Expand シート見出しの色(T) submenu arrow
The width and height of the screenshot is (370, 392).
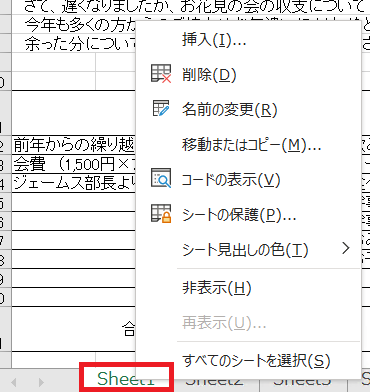coord(346,248)
